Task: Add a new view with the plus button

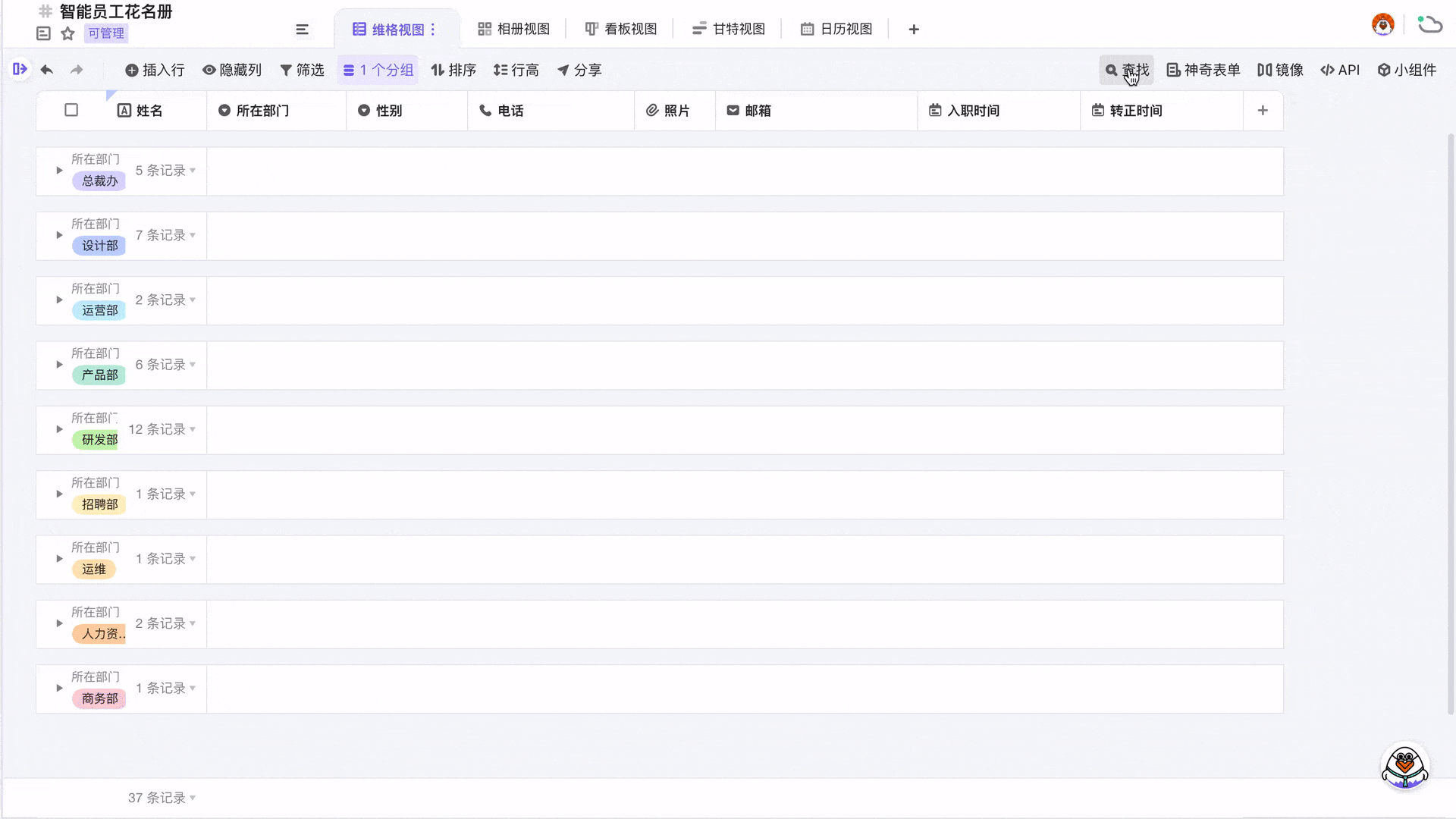Action: (913, 29)
